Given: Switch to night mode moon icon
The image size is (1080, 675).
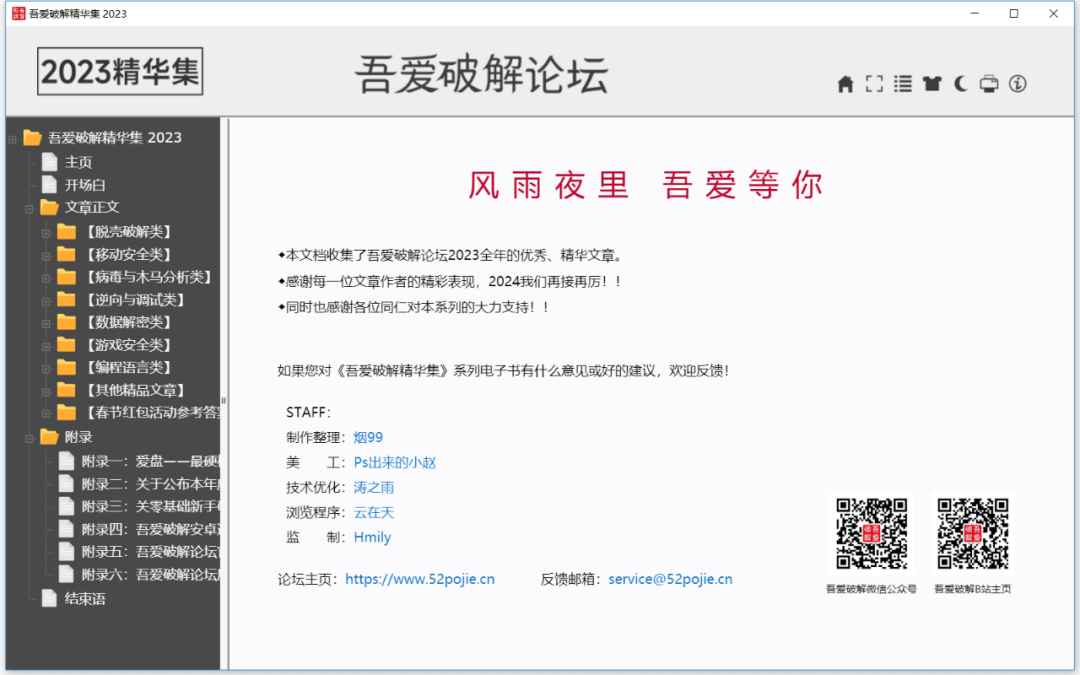Looking at the screenshot, I should [960, 84].
